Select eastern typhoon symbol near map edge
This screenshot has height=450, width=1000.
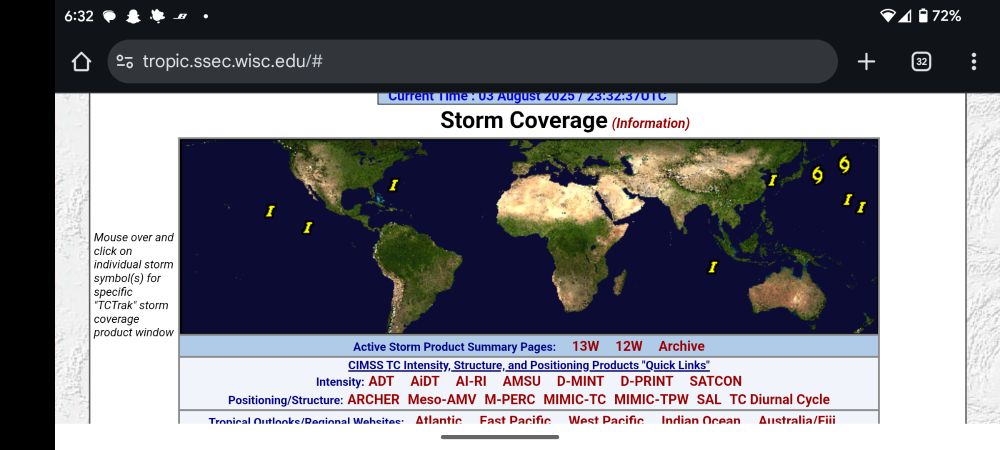click(x=844, y=164)
